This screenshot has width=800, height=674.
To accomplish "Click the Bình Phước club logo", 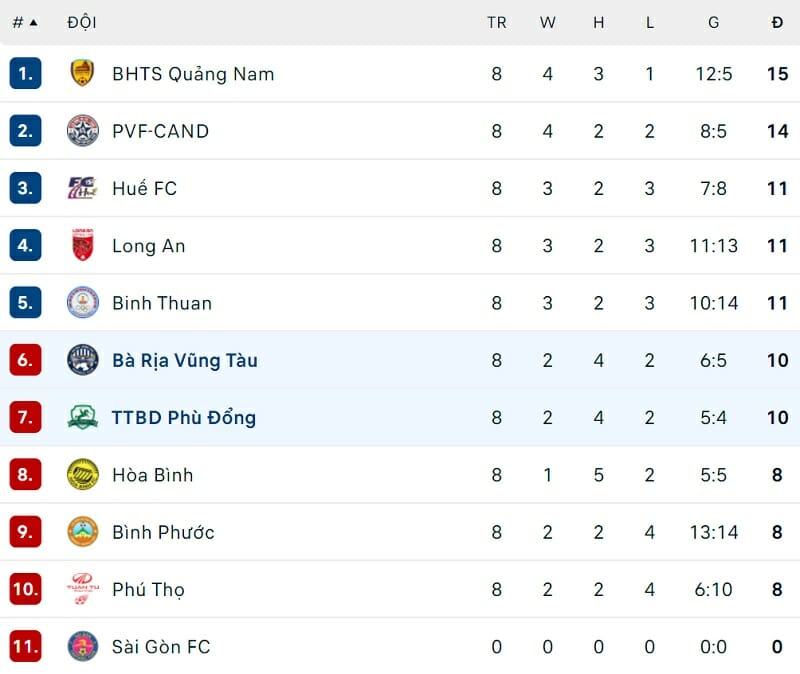I will click(82, 532).
